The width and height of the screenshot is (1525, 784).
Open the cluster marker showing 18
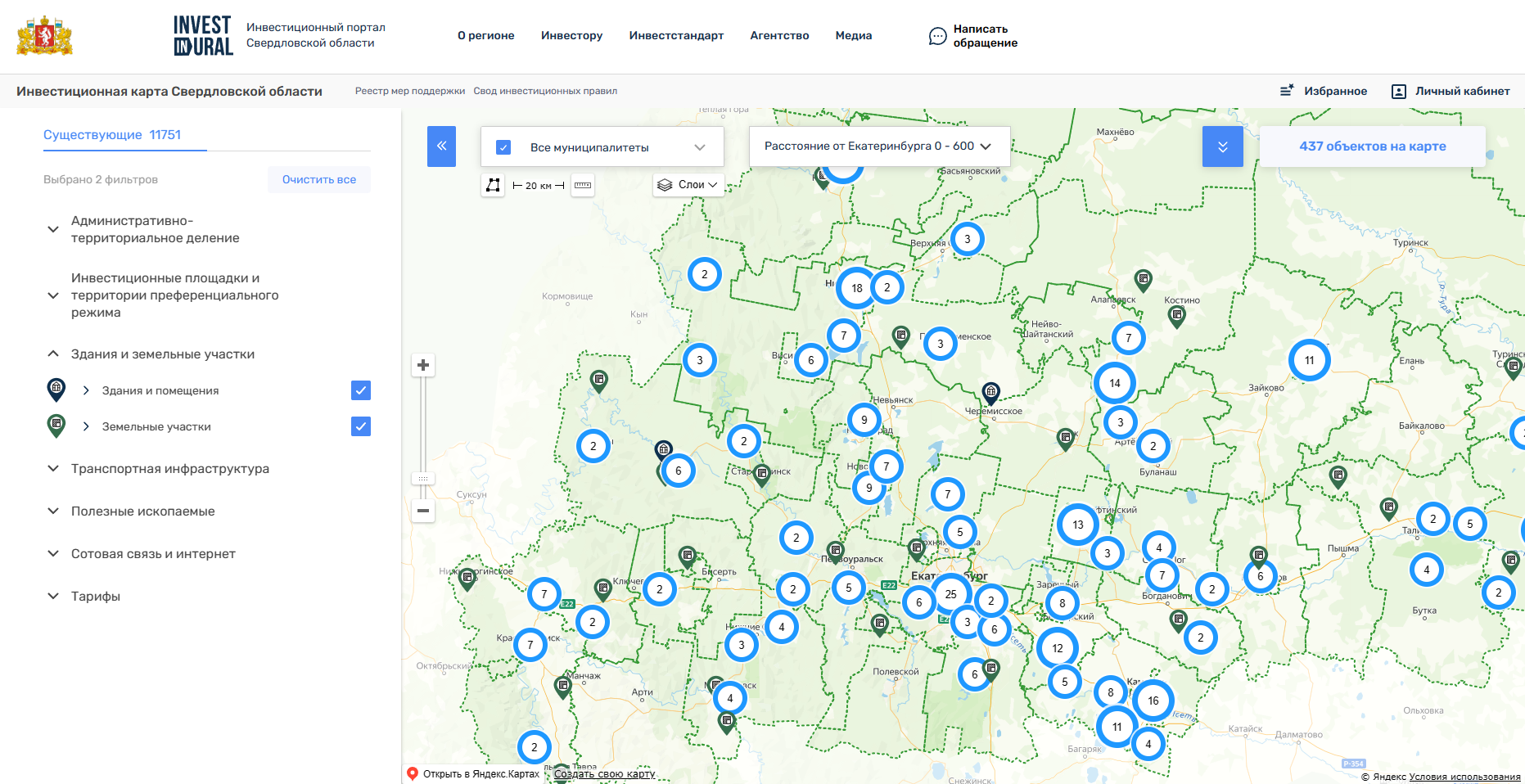pos(856,287)
